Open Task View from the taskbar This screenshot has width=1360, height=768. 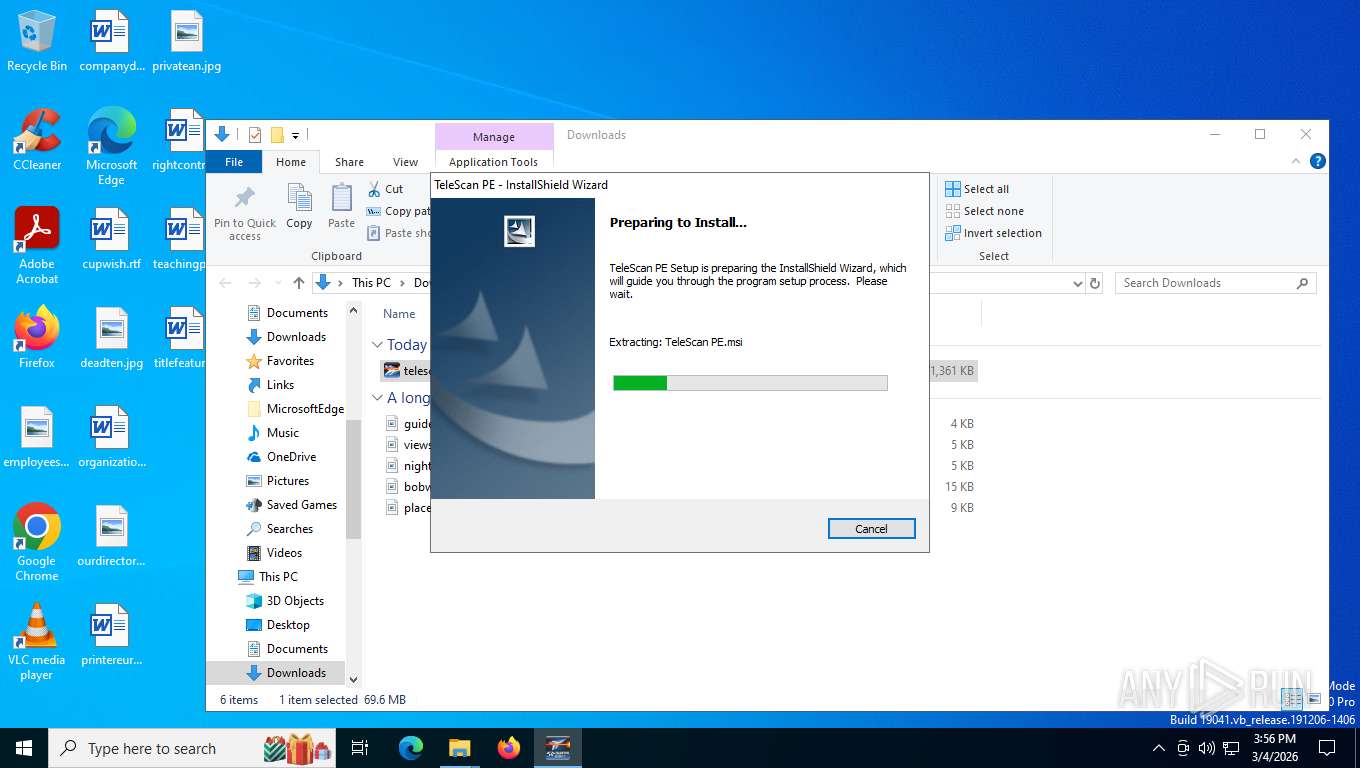coord(360,748)
